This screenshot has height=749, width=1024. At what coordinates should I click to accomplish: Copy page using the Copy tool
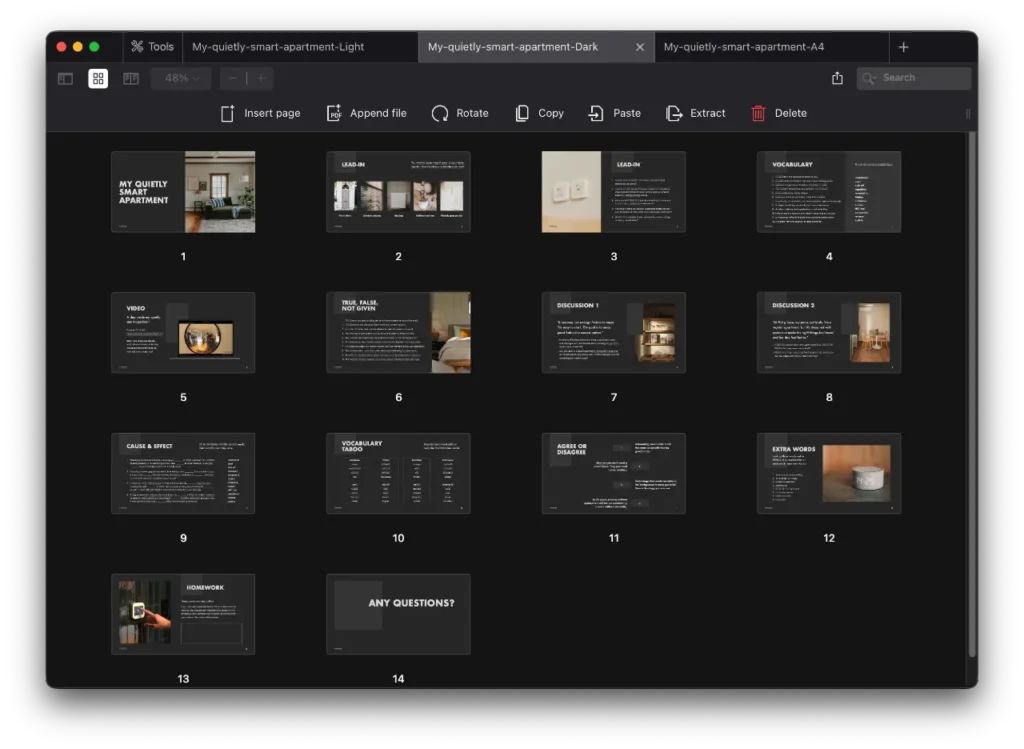coord(522,113)
